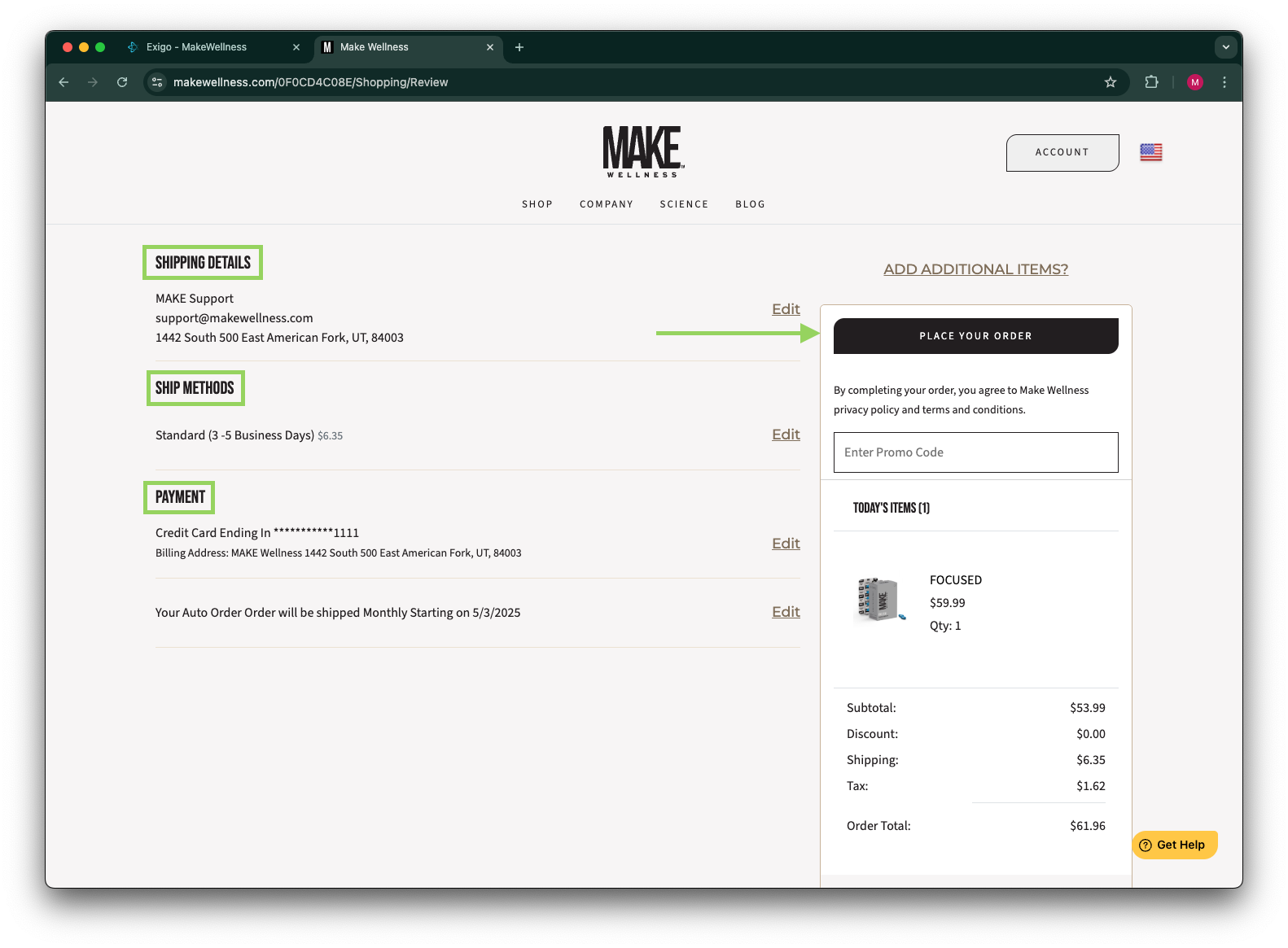Focus the Enter Promo Code field
The height and width of the screenshot is (948, 1288).
[x=975, y=452]
